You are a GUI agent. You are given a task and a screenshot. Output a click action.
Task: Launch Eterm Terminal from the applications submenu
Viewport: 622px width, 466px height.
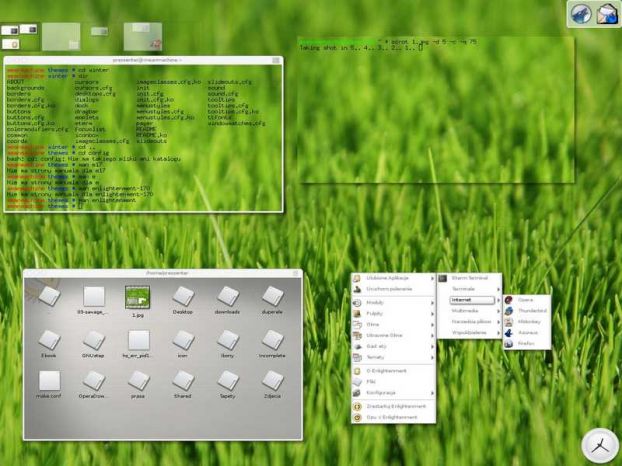tap(469, 278)
